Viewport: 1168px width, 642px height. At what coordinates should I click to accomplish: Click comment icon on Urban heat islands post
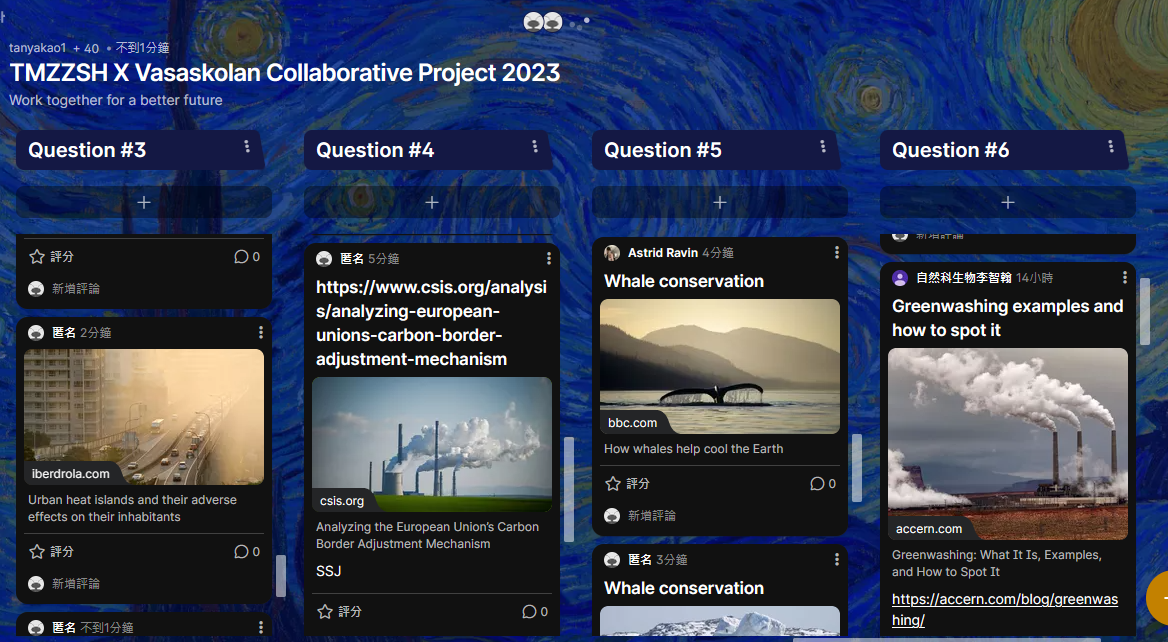[x=241, y=552]
